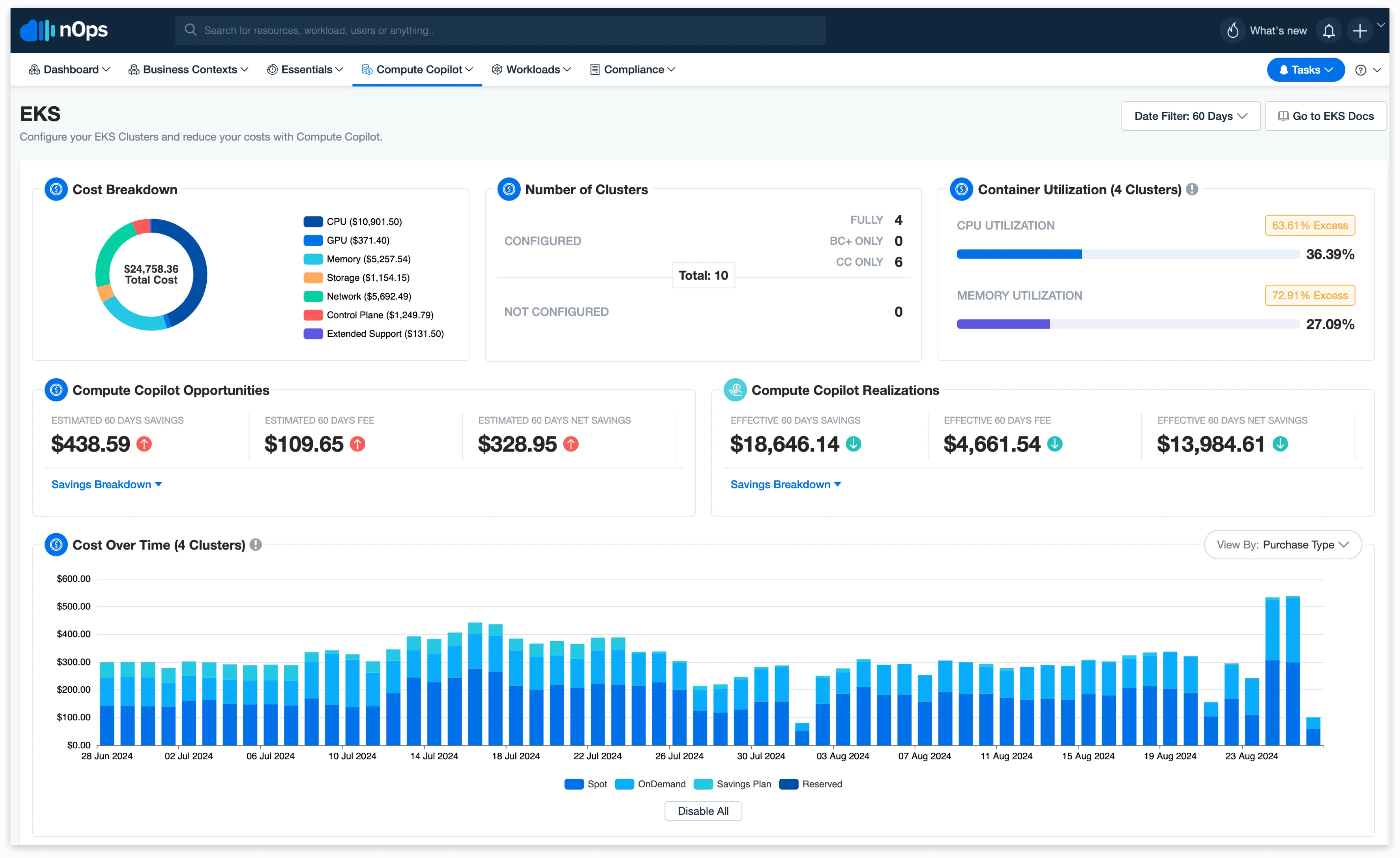Click the Control Plane color swatch
The height and width of the screenshot is (858, 1400).
pos(313,315)
